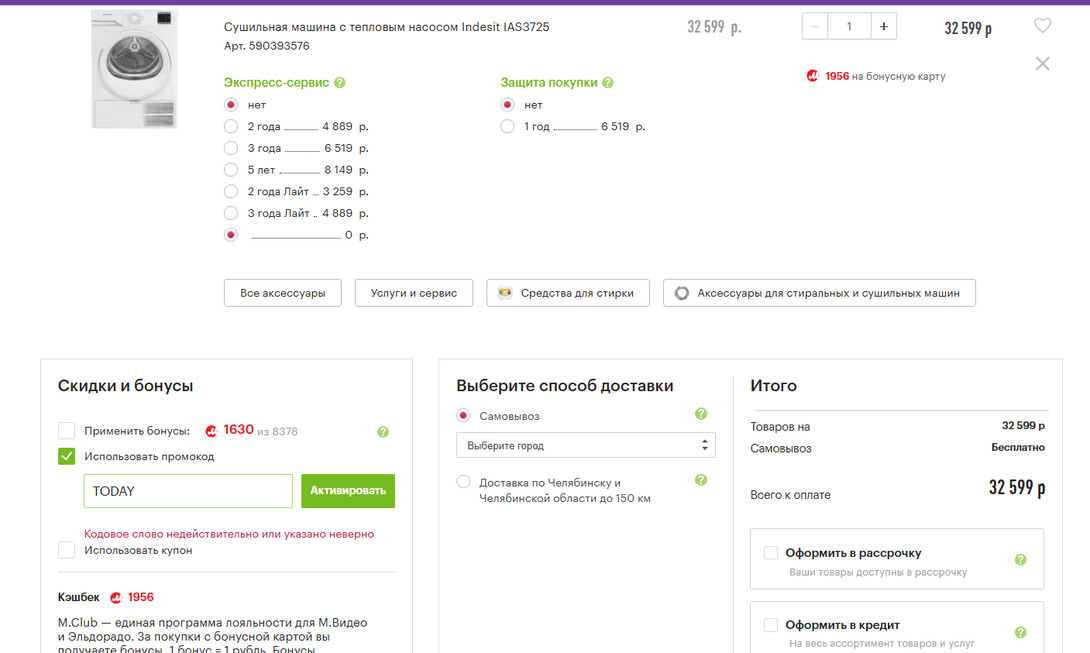Select 2 года Экспресс-сервис option
This screenshot has width=1090, height=653.
(x=231, y=127)
